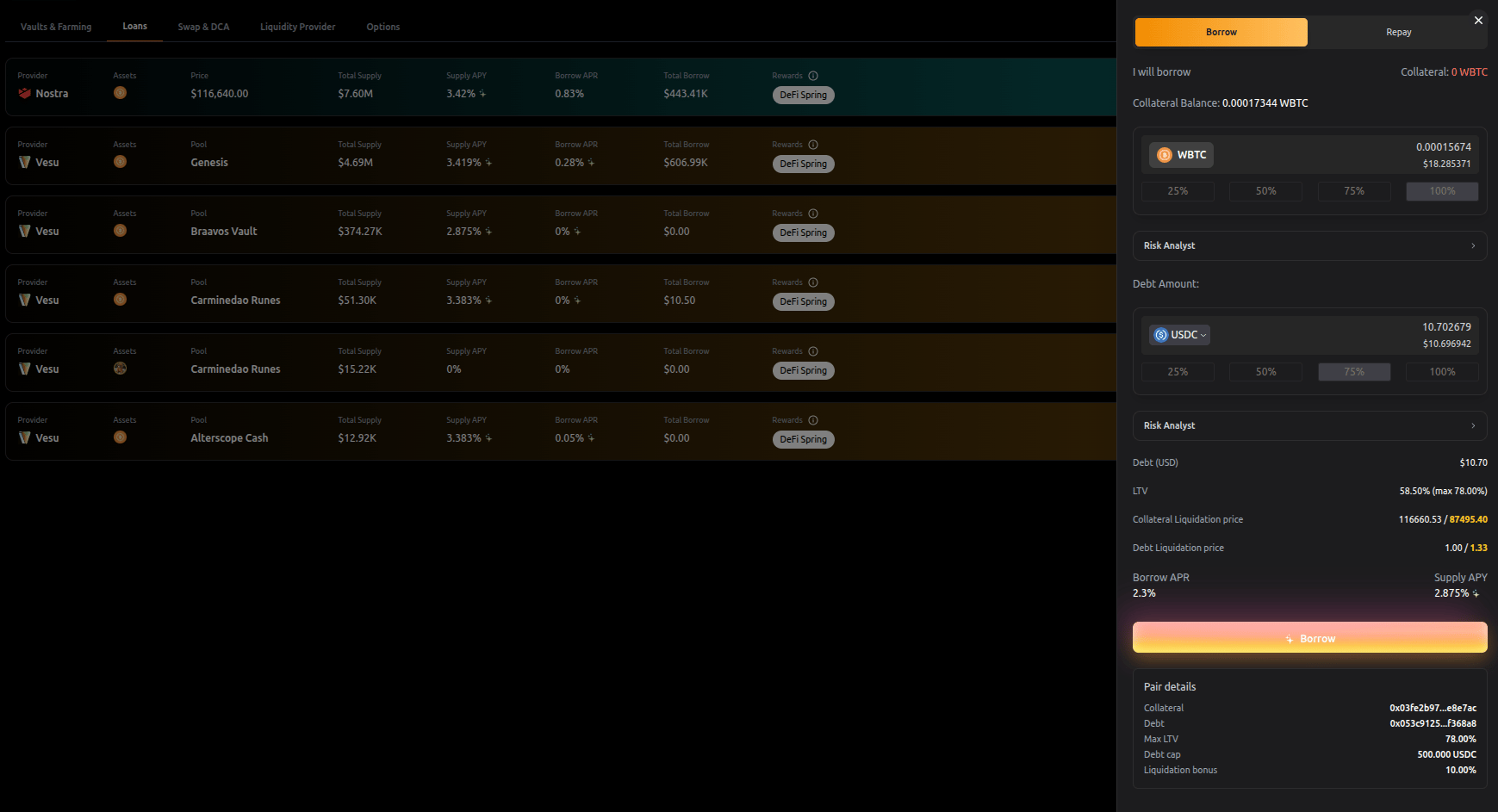
Task: Click the Vesu logo in Braavos Vault row
Action: tap(24, 231)
